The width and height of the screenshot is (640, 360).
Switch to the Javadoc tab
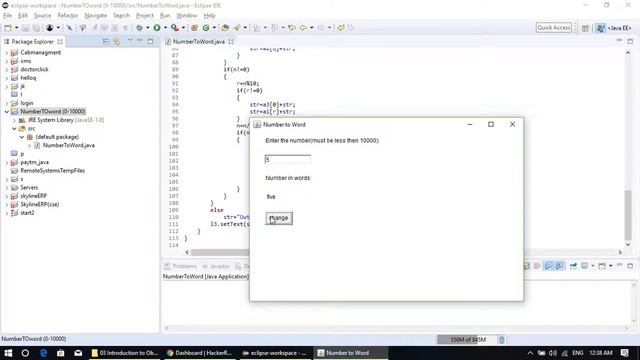(x=216, y=266)
